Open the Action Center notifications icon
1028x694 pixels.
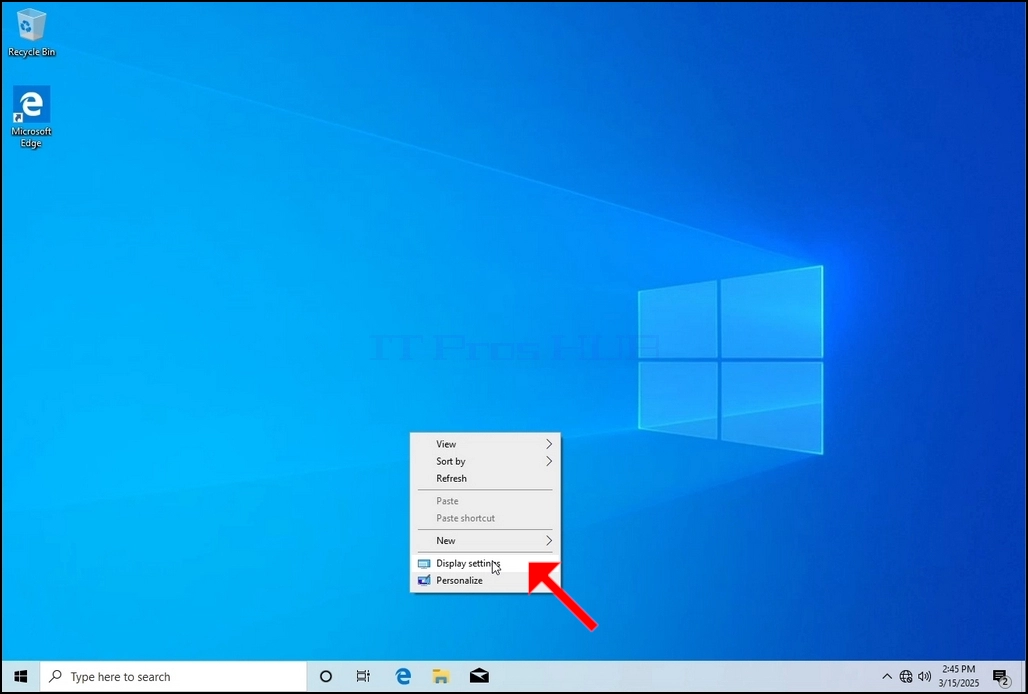click(1000, 677)
